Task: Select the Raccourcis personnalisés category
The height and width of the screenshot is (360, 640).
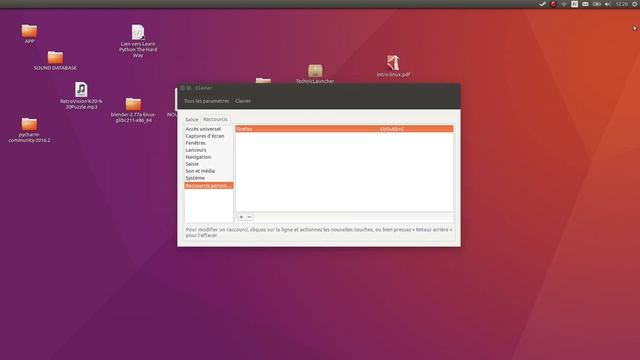Action: 209,186
